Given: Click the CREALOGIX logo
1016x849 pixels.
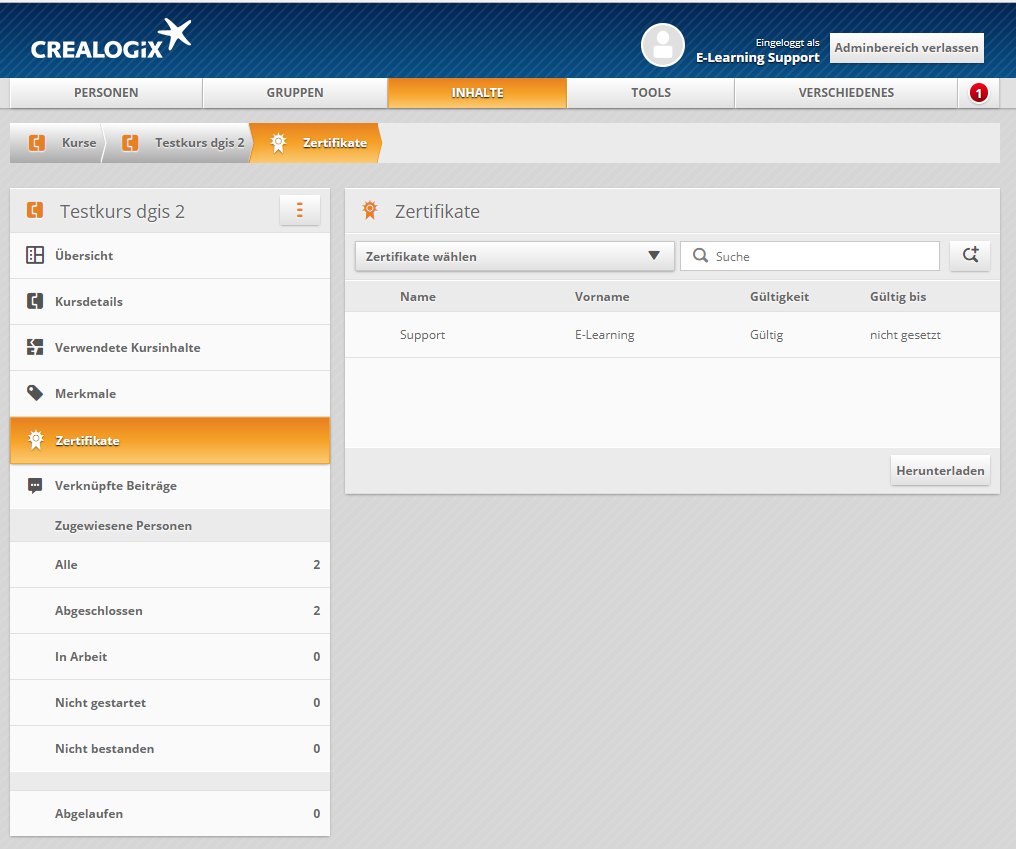Looking at the screenshot, I should 110,40.
